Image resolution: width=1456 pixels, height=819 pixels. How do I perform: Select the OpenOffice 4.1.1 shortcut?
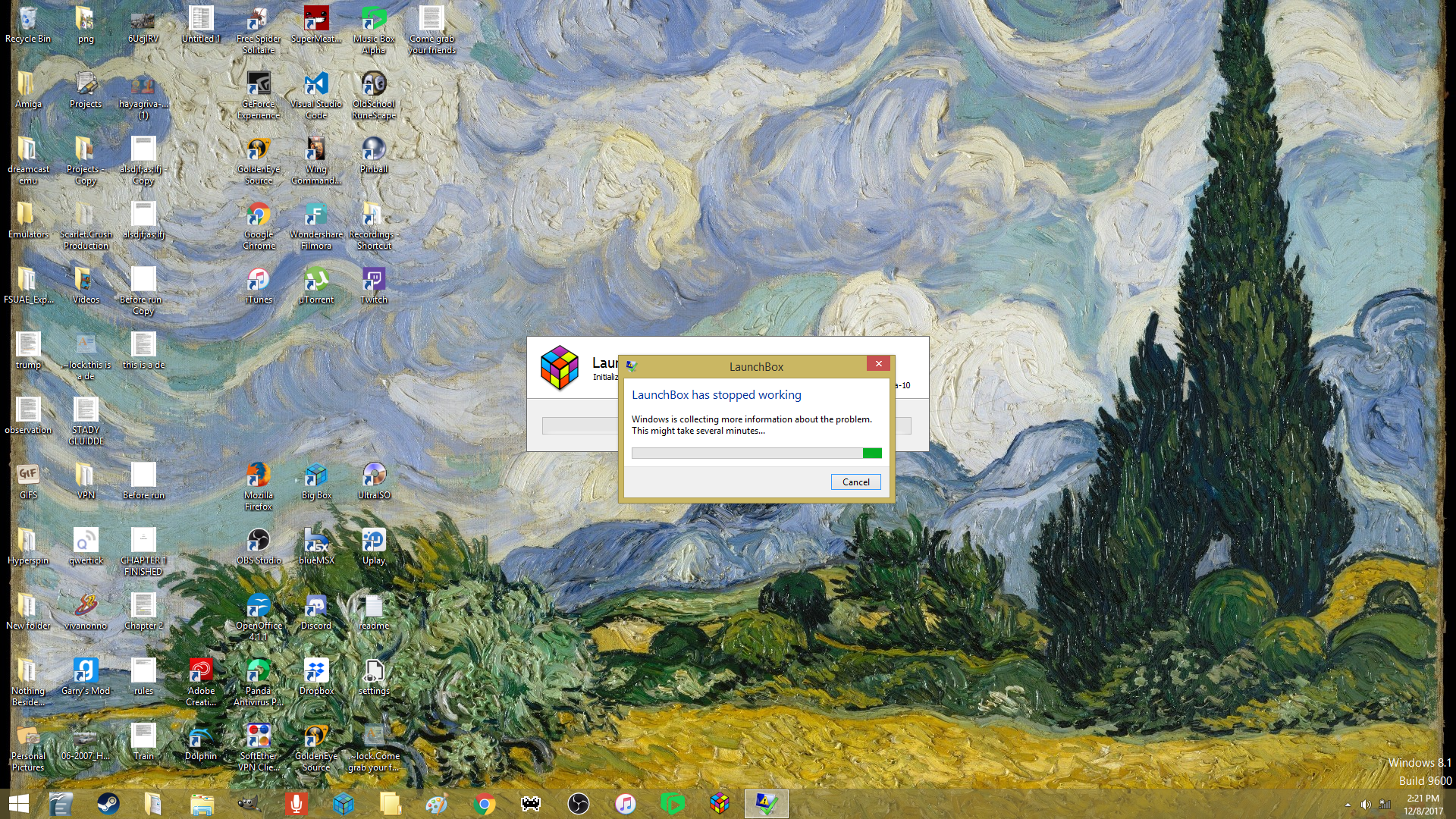click(259, 617)
